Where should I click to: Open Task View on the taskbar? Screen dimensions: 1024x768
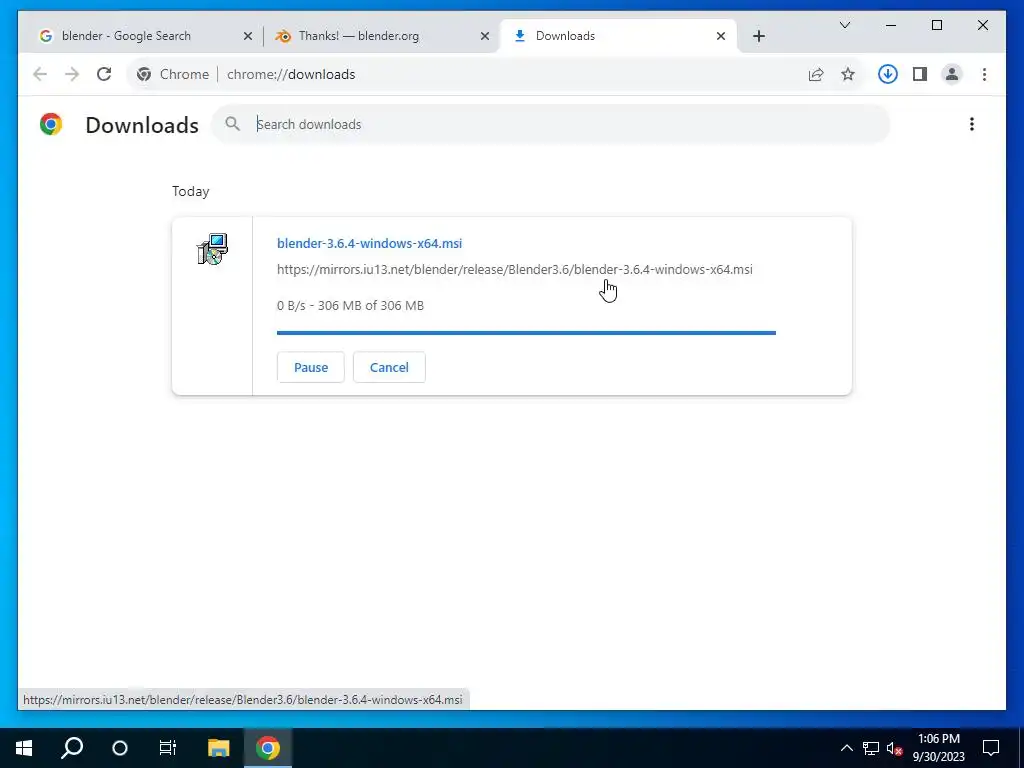(x=168, y=748)
